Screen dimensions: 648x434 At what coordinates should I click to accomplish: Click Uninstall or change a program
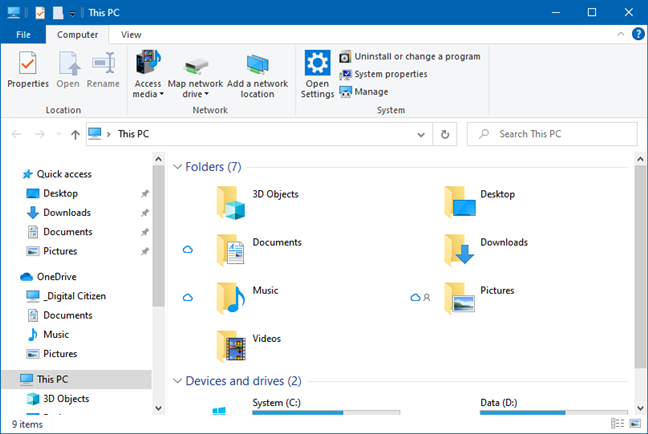coord(410,57)
